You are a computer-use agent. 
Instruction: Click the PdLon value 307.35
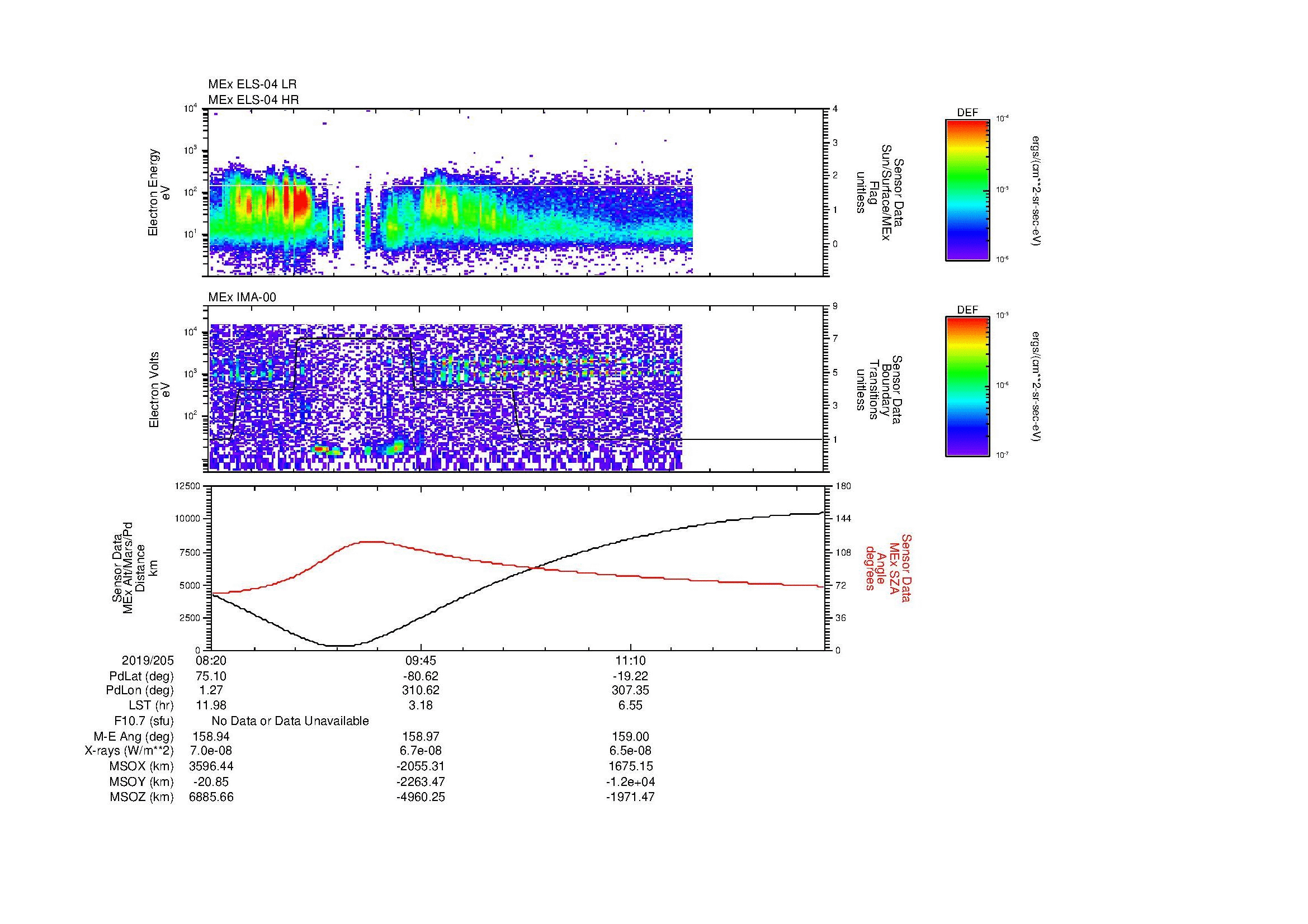coord(630,690)
